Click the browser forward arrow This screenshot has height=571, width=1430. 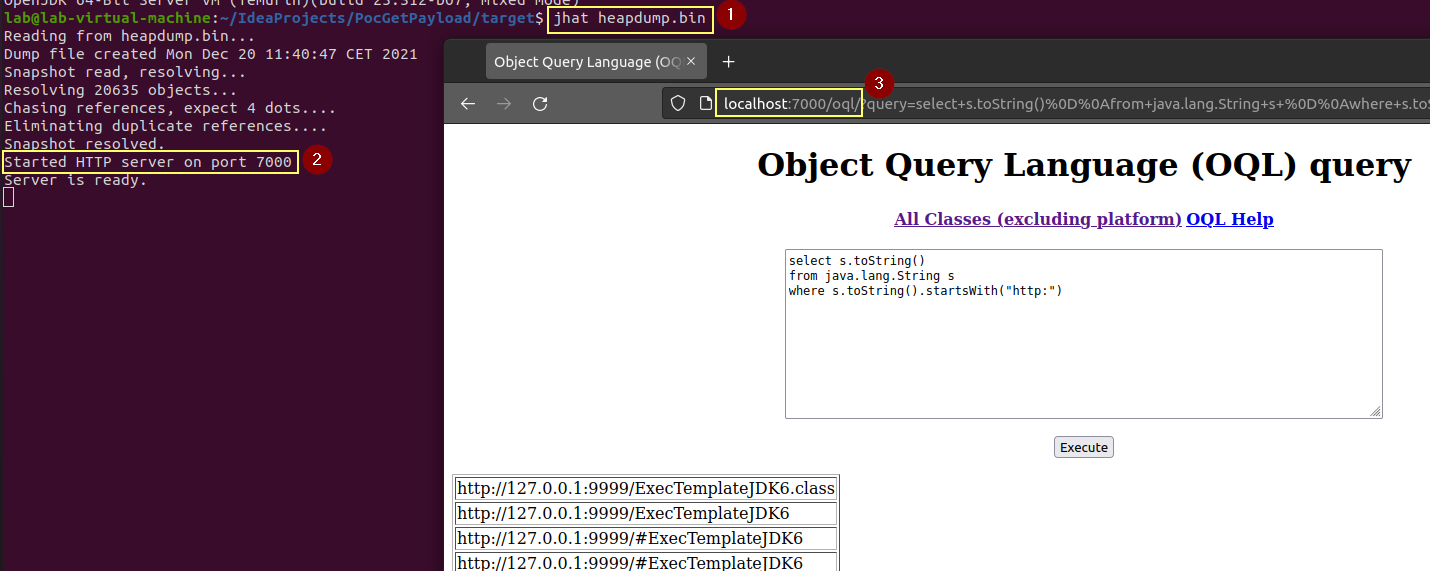pyautogui.click(x=504, y=104)
